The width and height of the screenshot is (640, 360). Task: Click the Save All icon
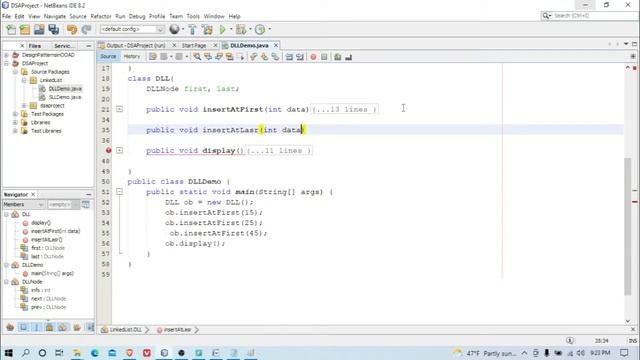[53, 29]
